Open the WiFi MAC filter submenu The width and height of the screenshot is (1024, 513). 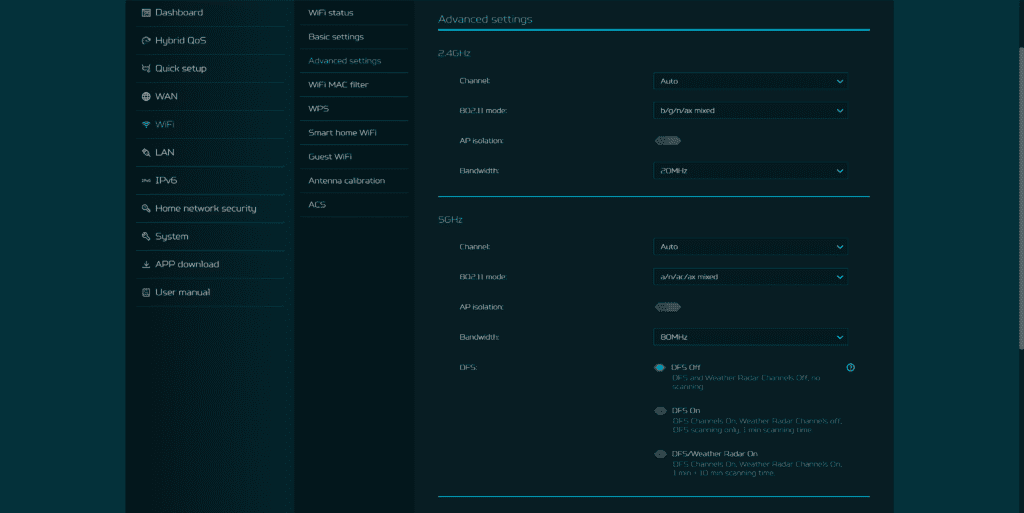point(338,85)
